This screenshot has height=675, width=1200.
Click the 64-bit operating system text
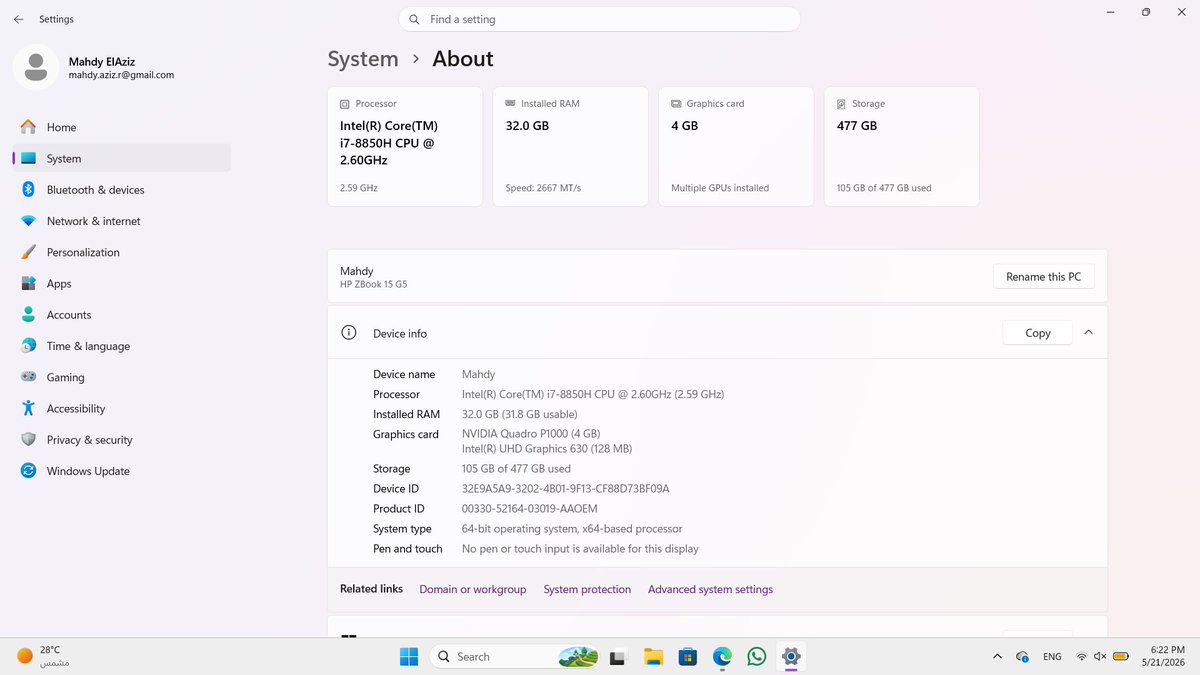point(572,529)
